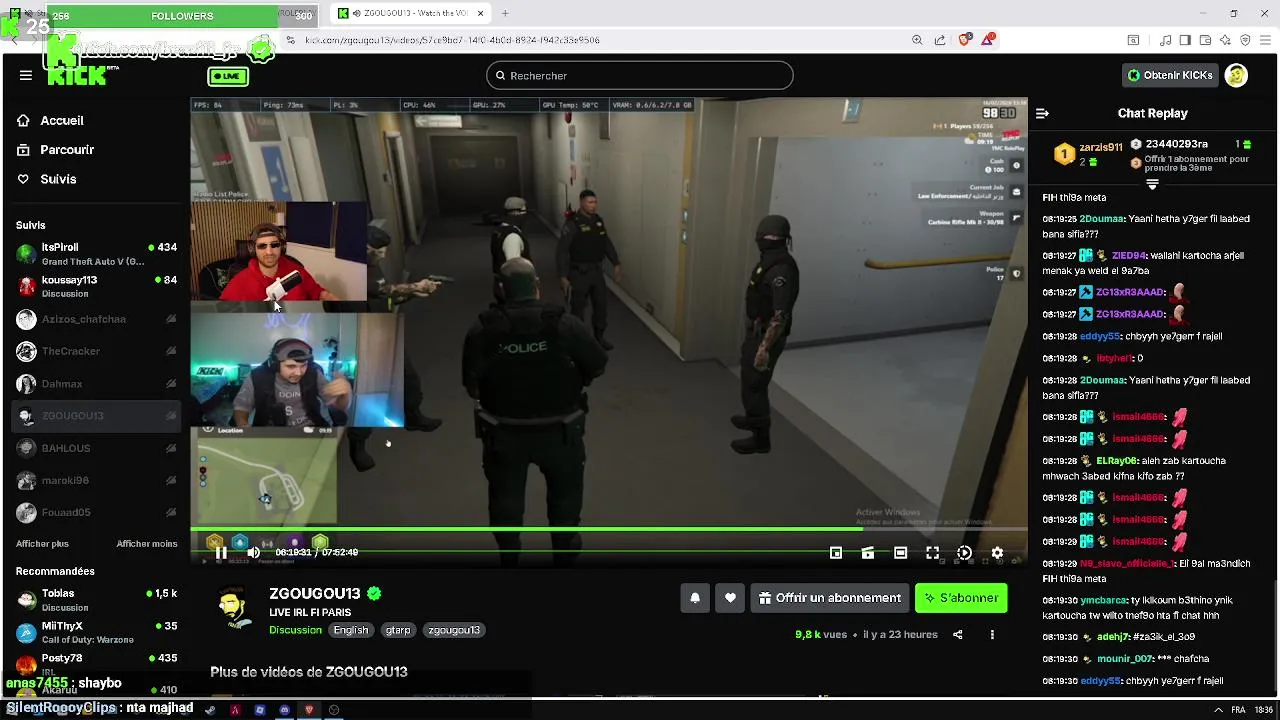Viewport: 1280px width, 720px height.
Task: Open the hamburger navigation menu
Action: (26, 75)
